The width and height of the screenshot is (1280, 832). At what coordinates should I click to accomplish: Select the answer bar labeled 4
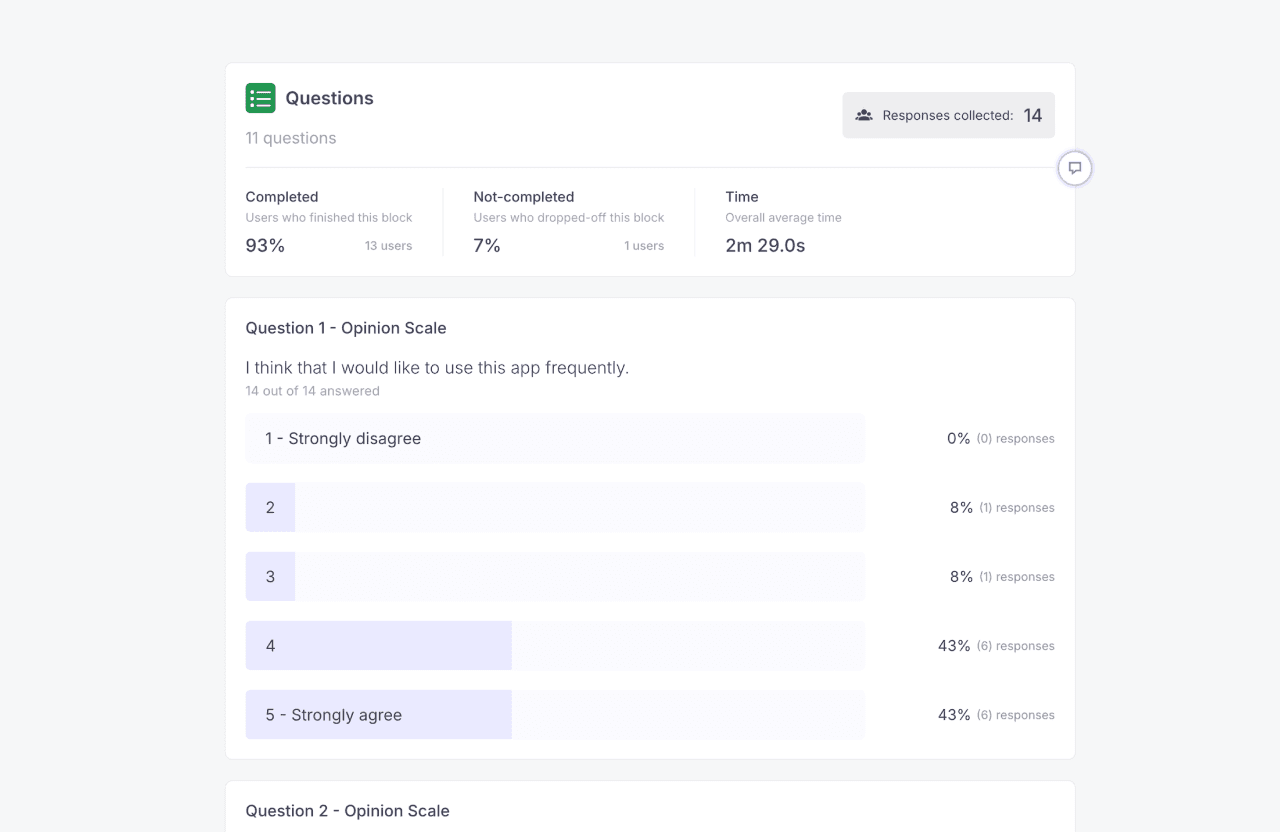(x=555, y=646)
